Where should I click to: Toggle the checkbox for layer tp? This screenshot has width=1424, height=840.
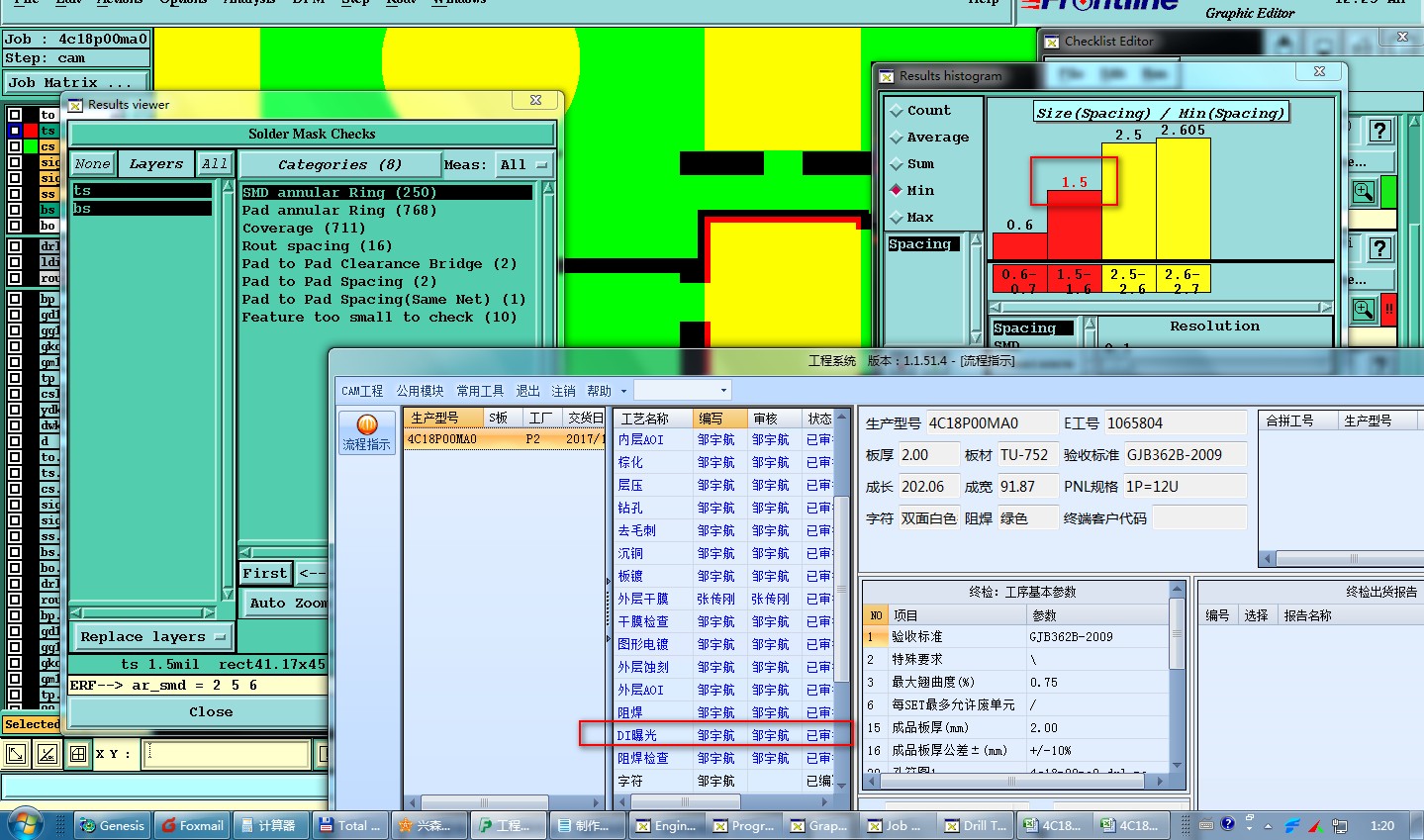[x=15, y=378]
